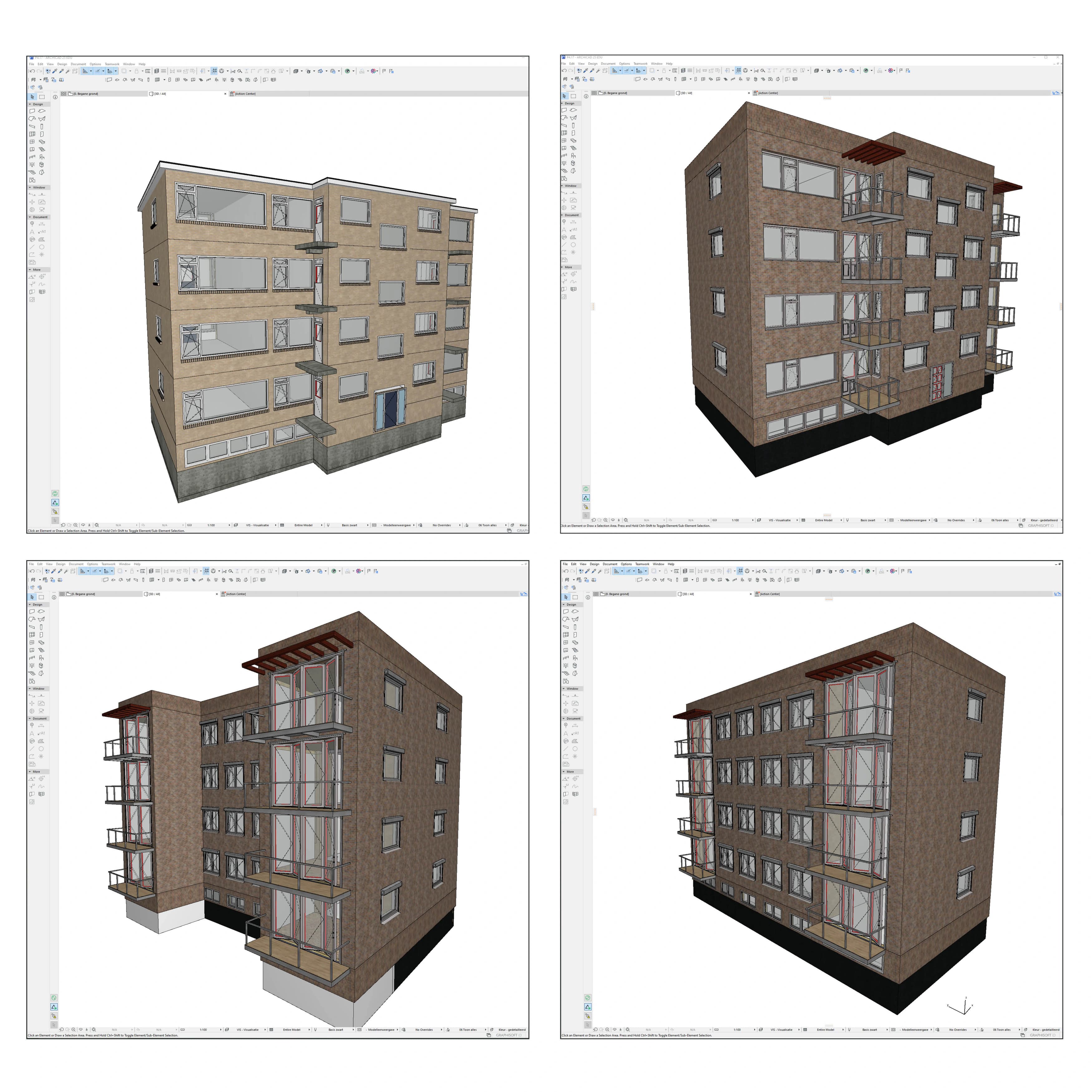This screenshot has width=1092, height=1092.
Task: Toggle Suspend Groups icon in bottom-left window toolbar
Action: pos(206,571)
